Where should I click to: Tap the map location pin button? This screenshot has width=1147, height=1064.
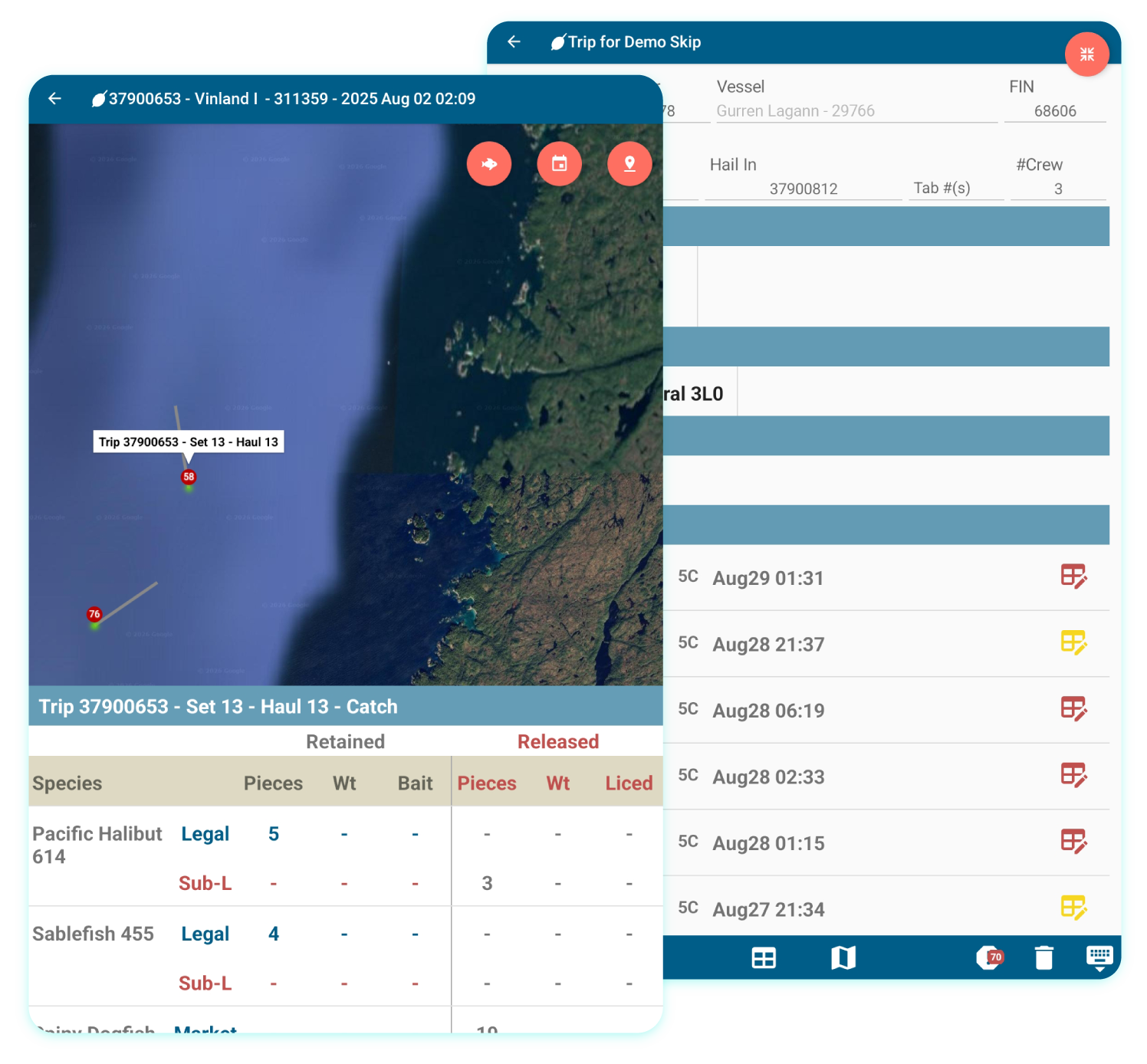coord(629,164)
